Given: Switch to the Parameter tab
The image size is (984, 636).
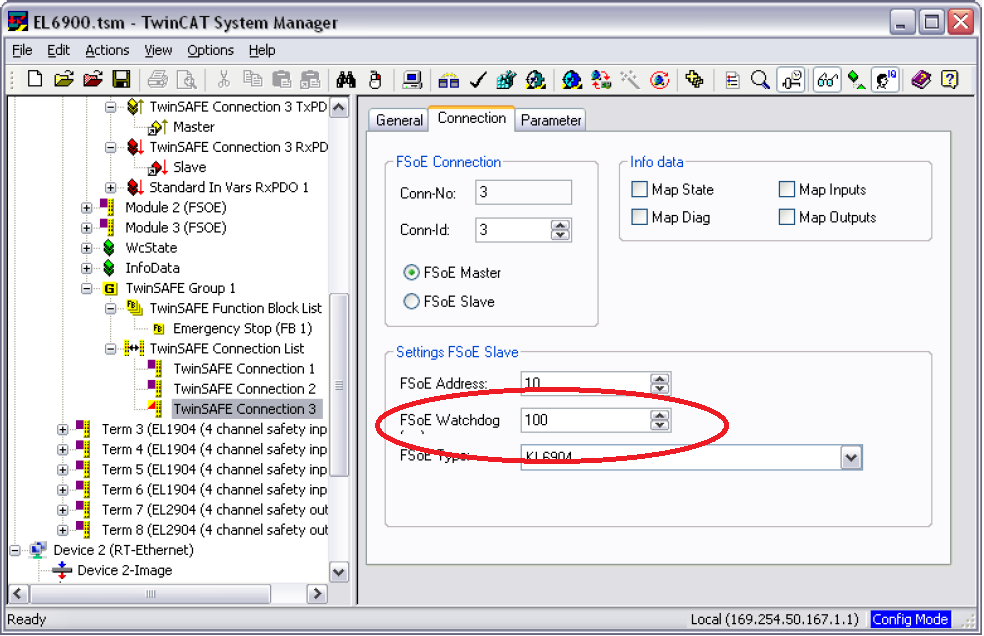Looking at the screenshot, I should pyautogui.click(x=551, y=120).
